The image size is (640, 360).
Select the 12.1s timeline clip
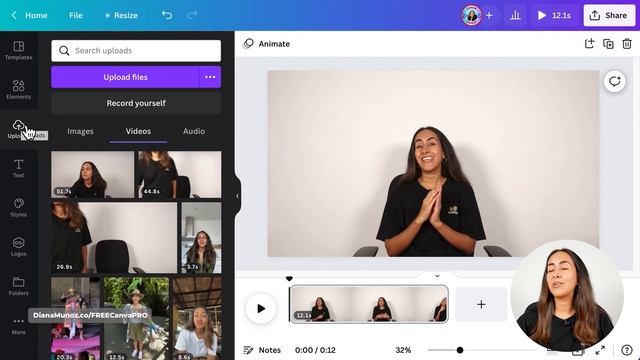click(x=369, y=304)
